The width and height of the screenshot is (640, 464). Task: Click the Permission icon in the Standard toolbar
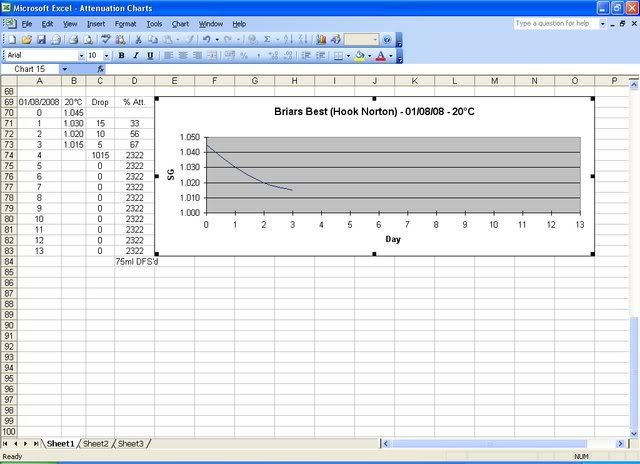click(56, 40)
